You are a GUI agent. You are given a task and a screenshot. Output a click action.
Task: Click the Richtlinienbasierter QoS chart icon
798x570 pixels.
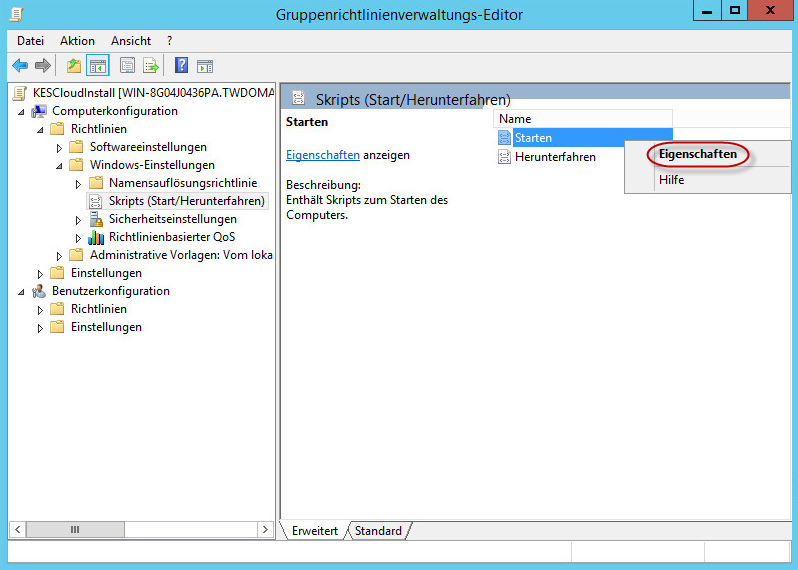pos(96,237)
